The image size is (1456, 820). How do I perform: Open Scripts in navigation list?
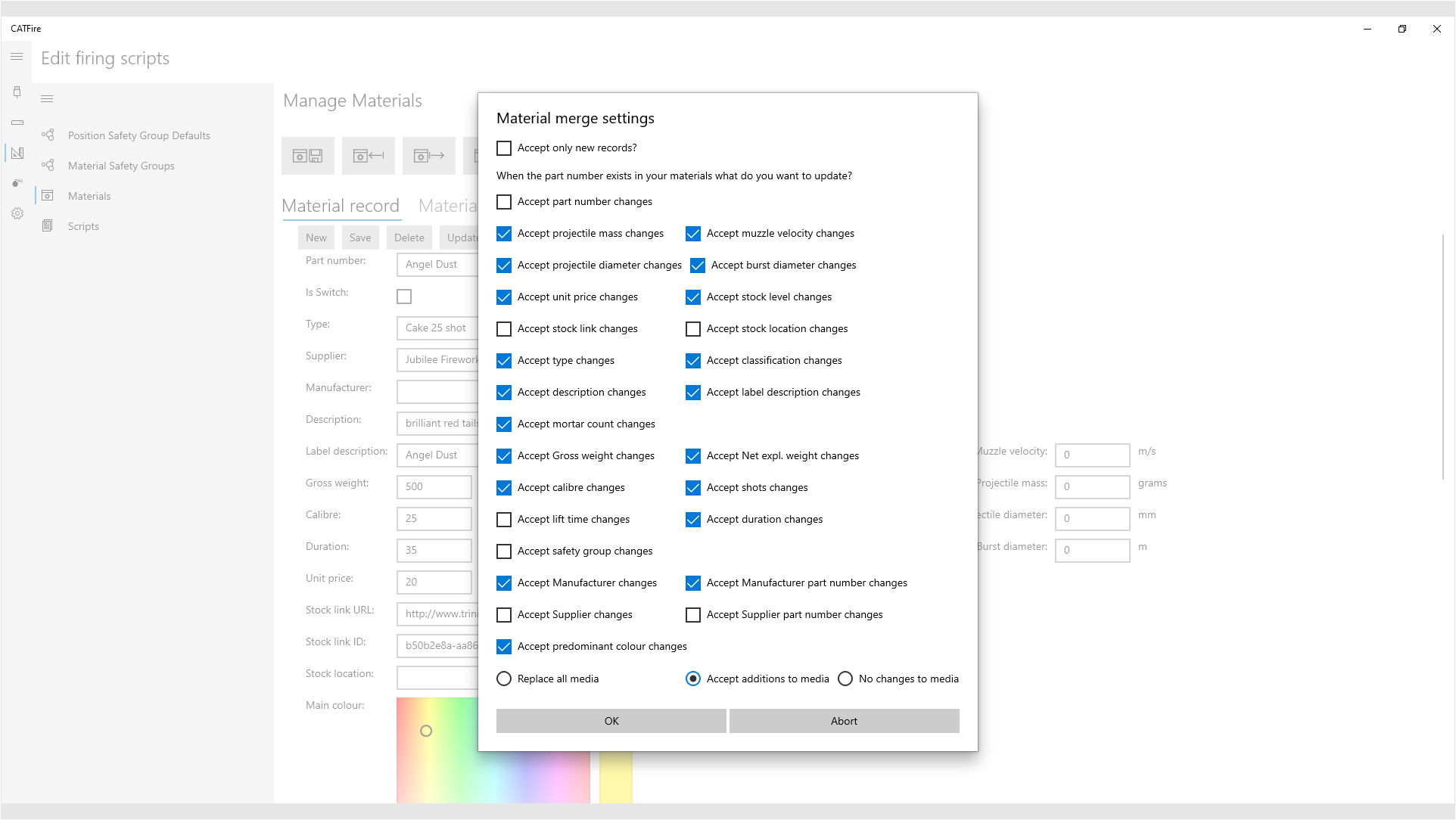[x=83, y=227]
